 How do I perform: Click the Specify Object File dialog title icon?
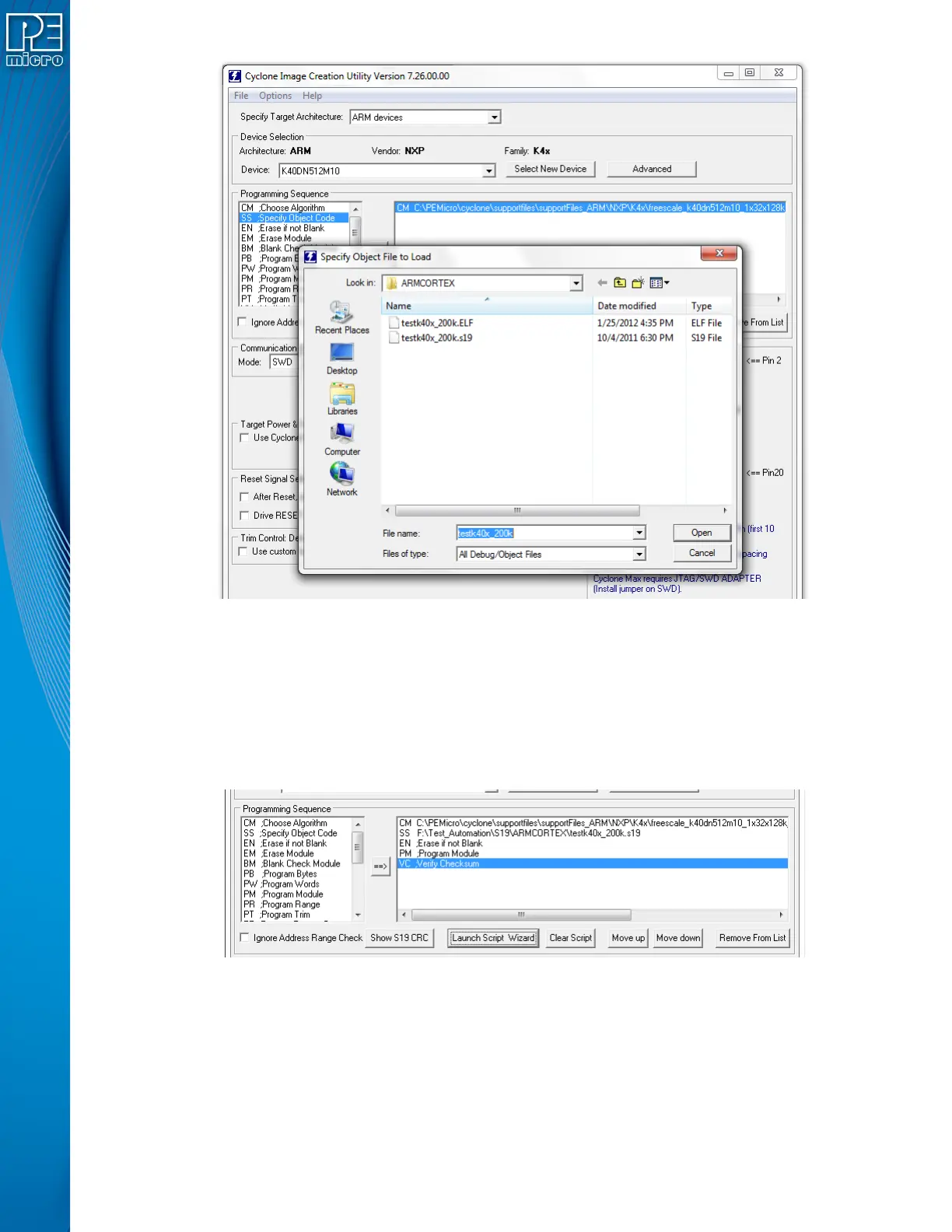(310, 257)
